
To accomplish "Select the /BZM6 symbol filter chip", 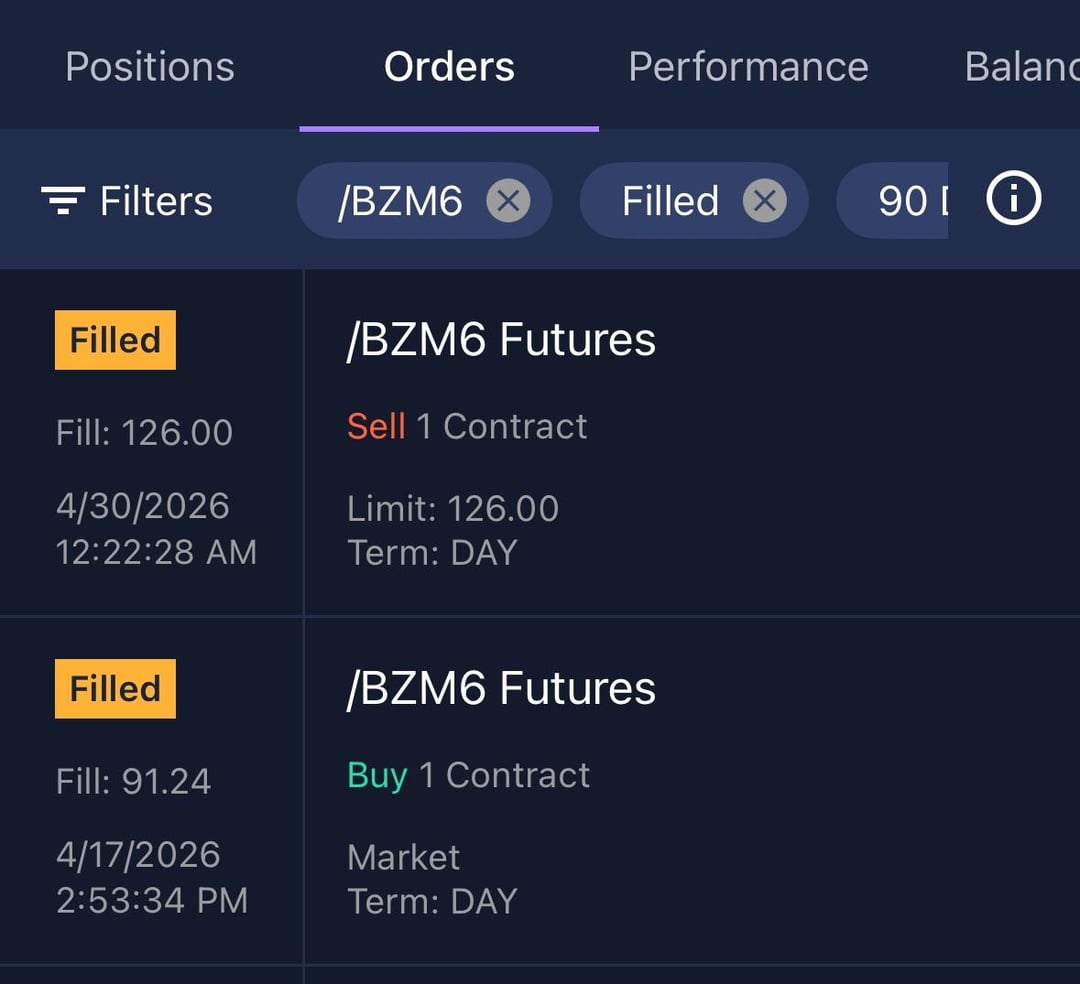I will [x=400, y=202].
